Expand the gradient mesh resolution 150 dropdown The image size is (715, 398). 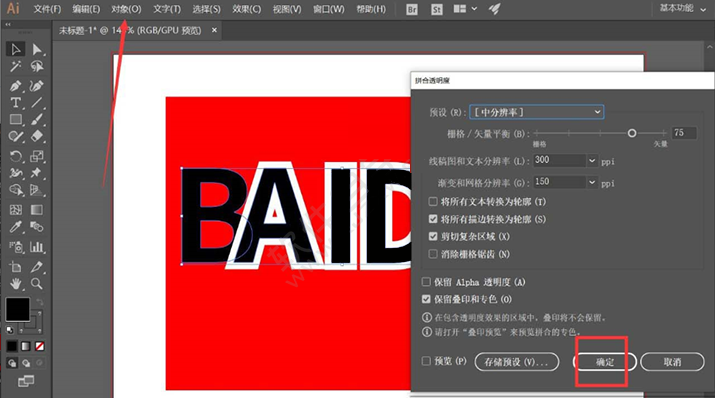pos(591,182)
